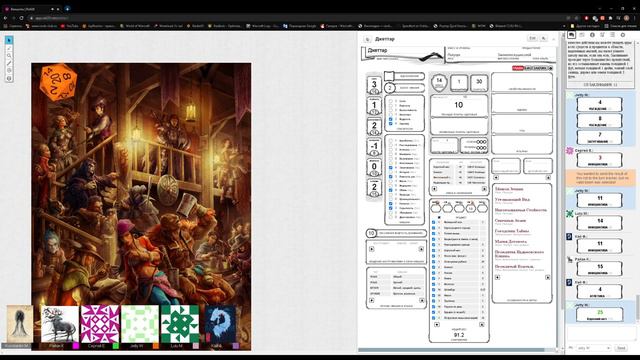Click the modify icon right below attacks table

[484, 189]
